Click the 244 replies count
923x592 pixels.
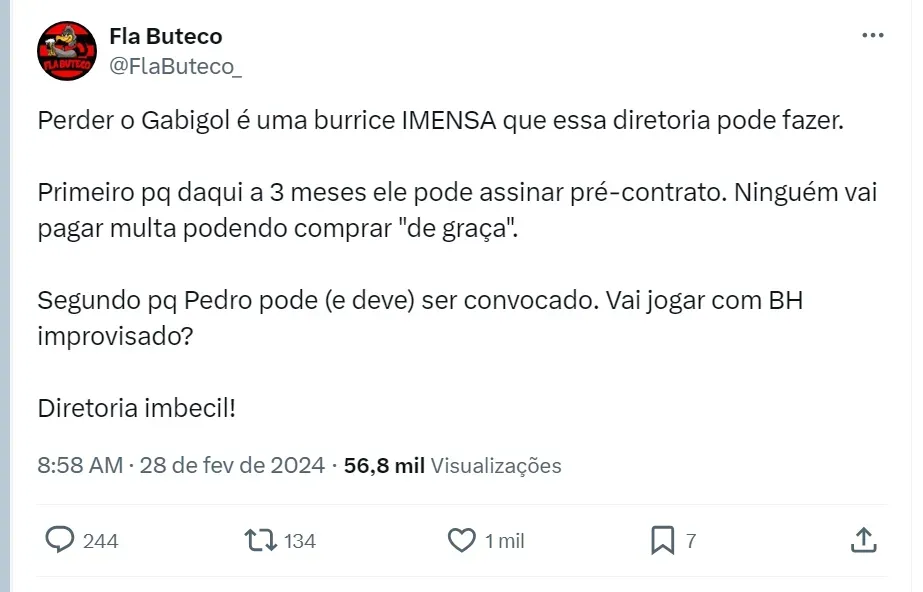coord(100,541)
